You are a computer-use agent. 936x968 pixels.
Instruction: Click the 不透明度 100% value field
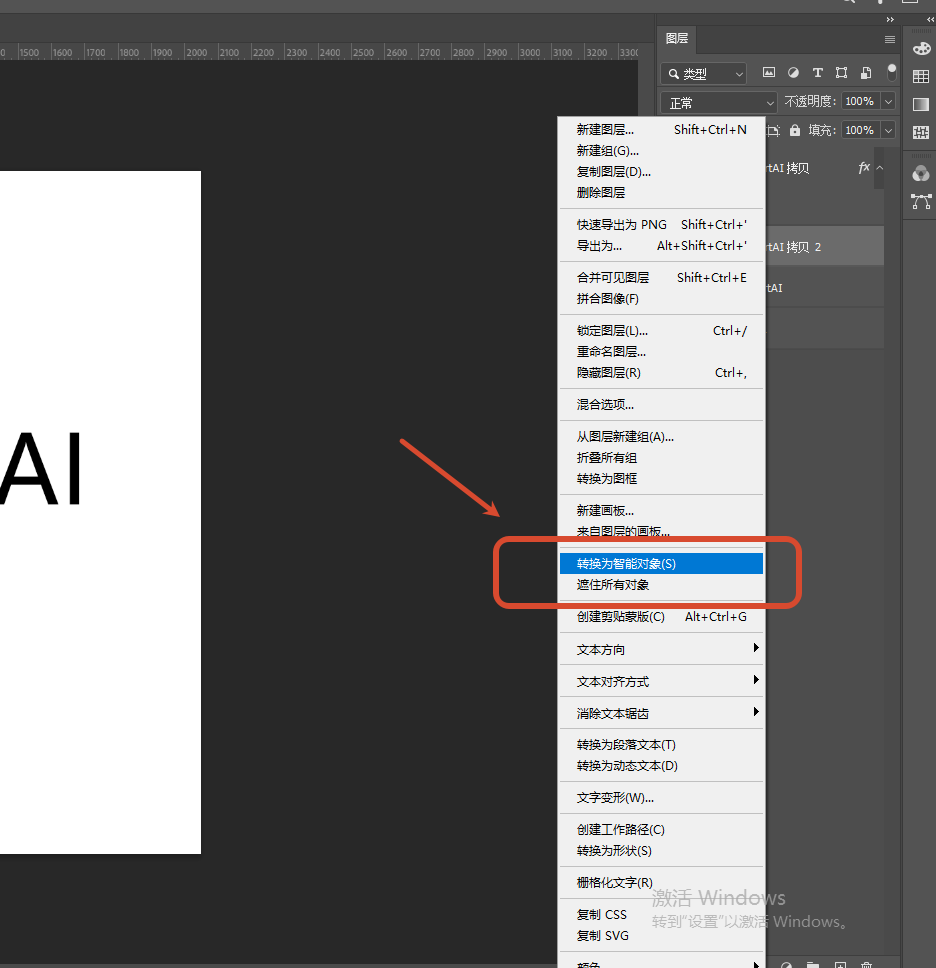860,101
